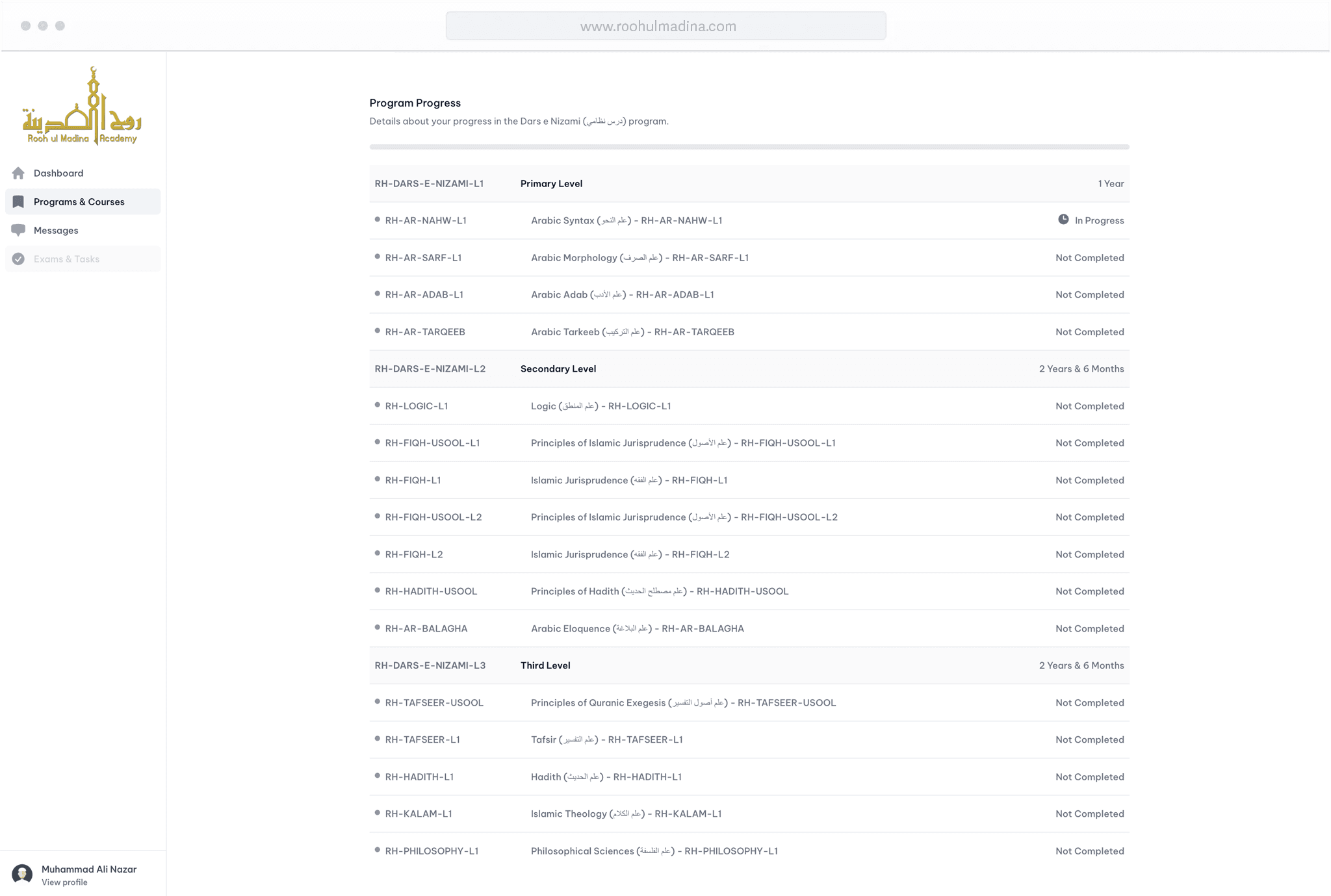Image resolution: width=1331 pixels, height=896 pixels.
Task: Click the Programs & Courses bookmark icon
Action: pyautogui.click(x=18, y=201)
